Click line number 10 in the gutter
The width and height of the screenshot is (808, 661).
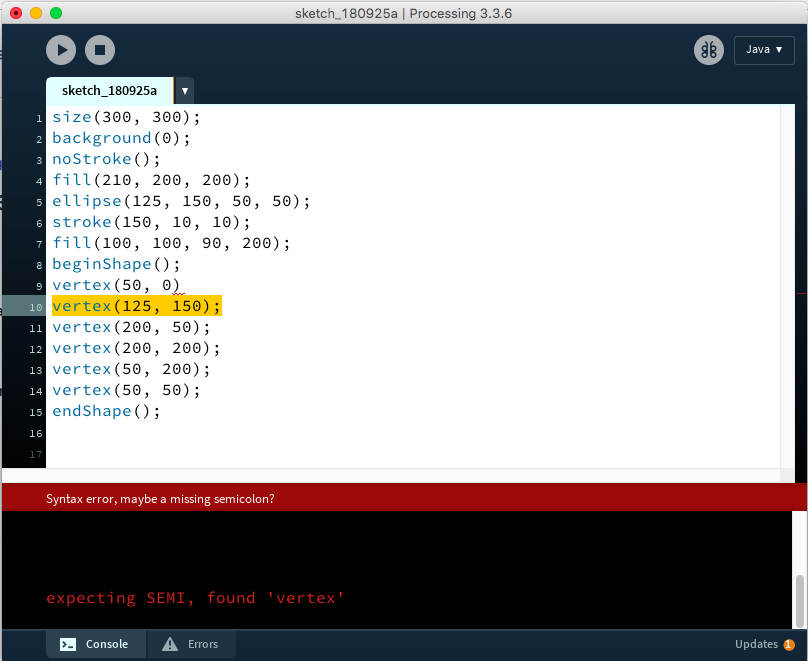(x=36, y=307)
